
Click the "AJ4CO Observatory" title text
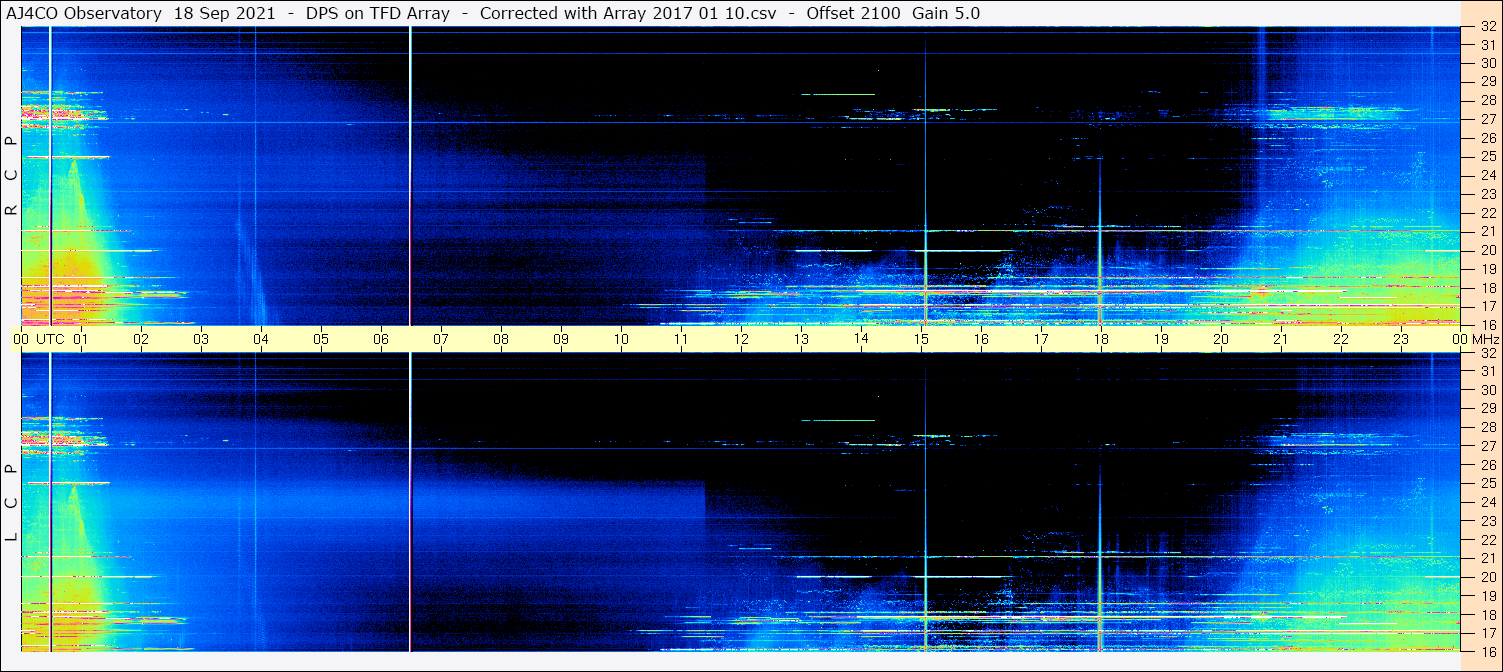(84, 13)
